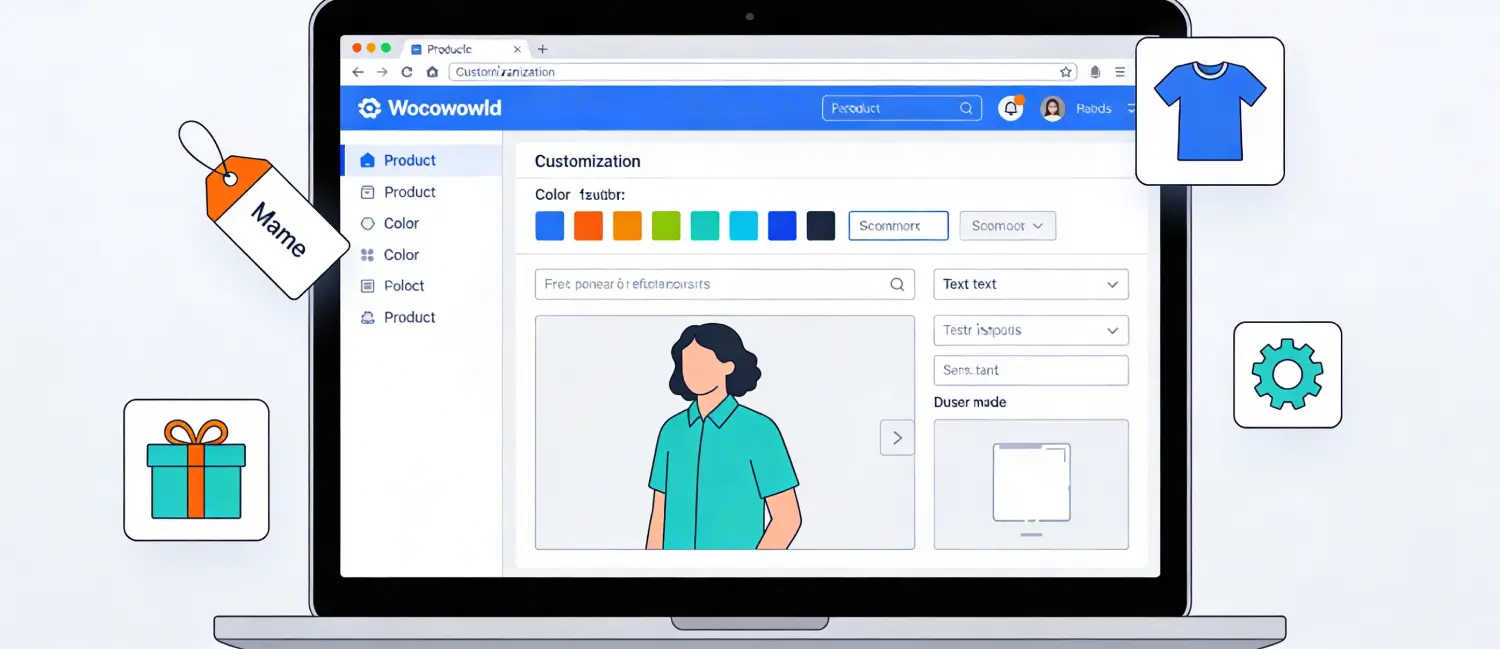Screen dimensions: 1500x649
Task: Choose the green color swatch
Action: tap(666, 226)
